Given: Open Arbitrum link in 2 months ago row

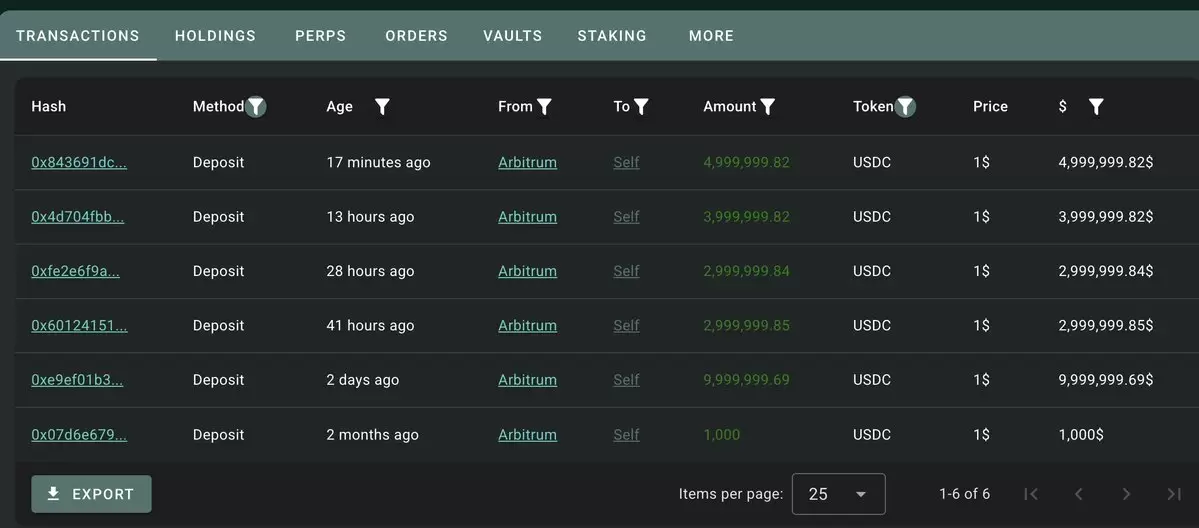Looking at the screenshot, I should [x=528, y=435].
